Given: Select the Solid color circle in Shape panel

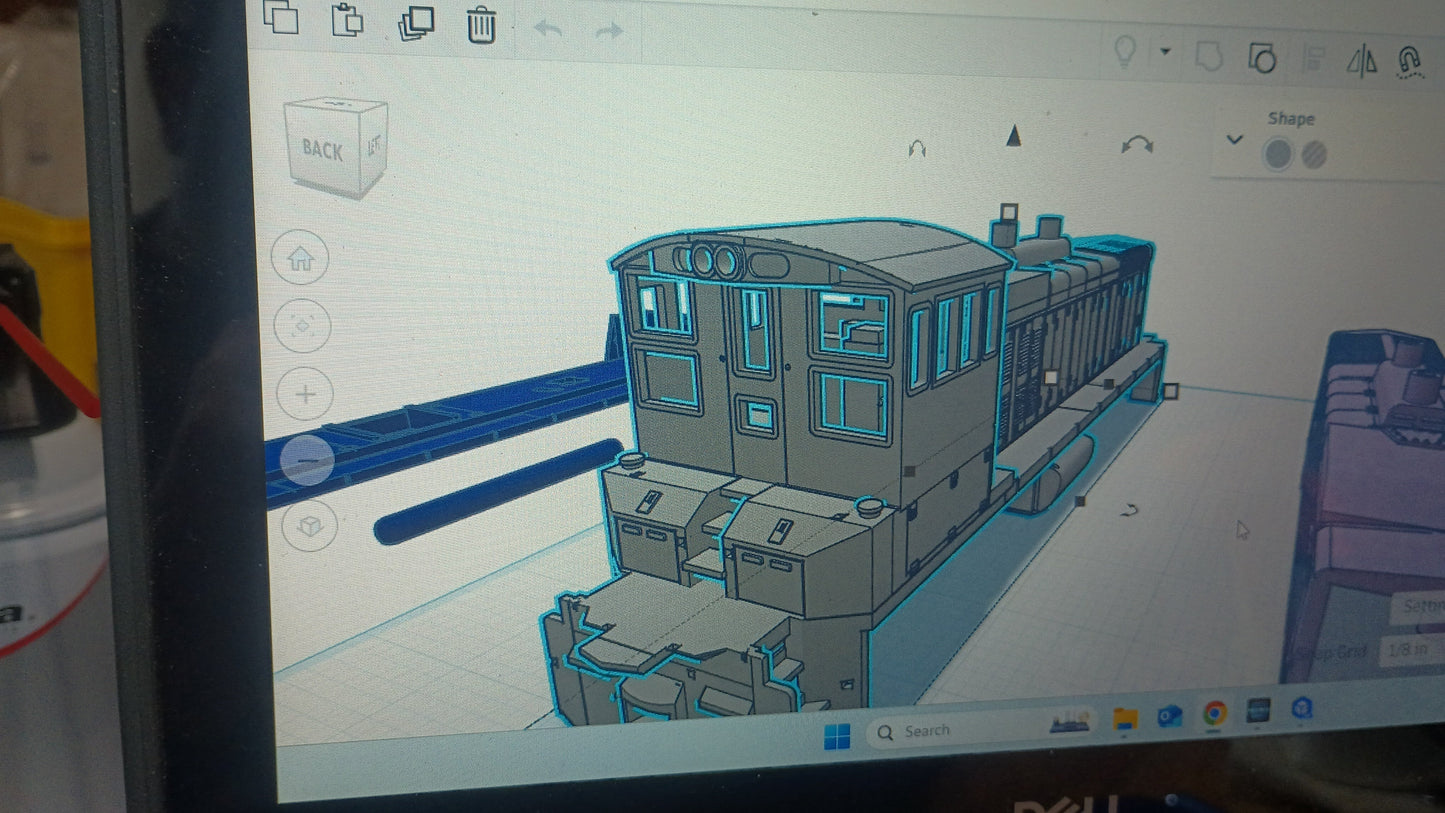Looking at the screenshot, I should (1277, 155).
